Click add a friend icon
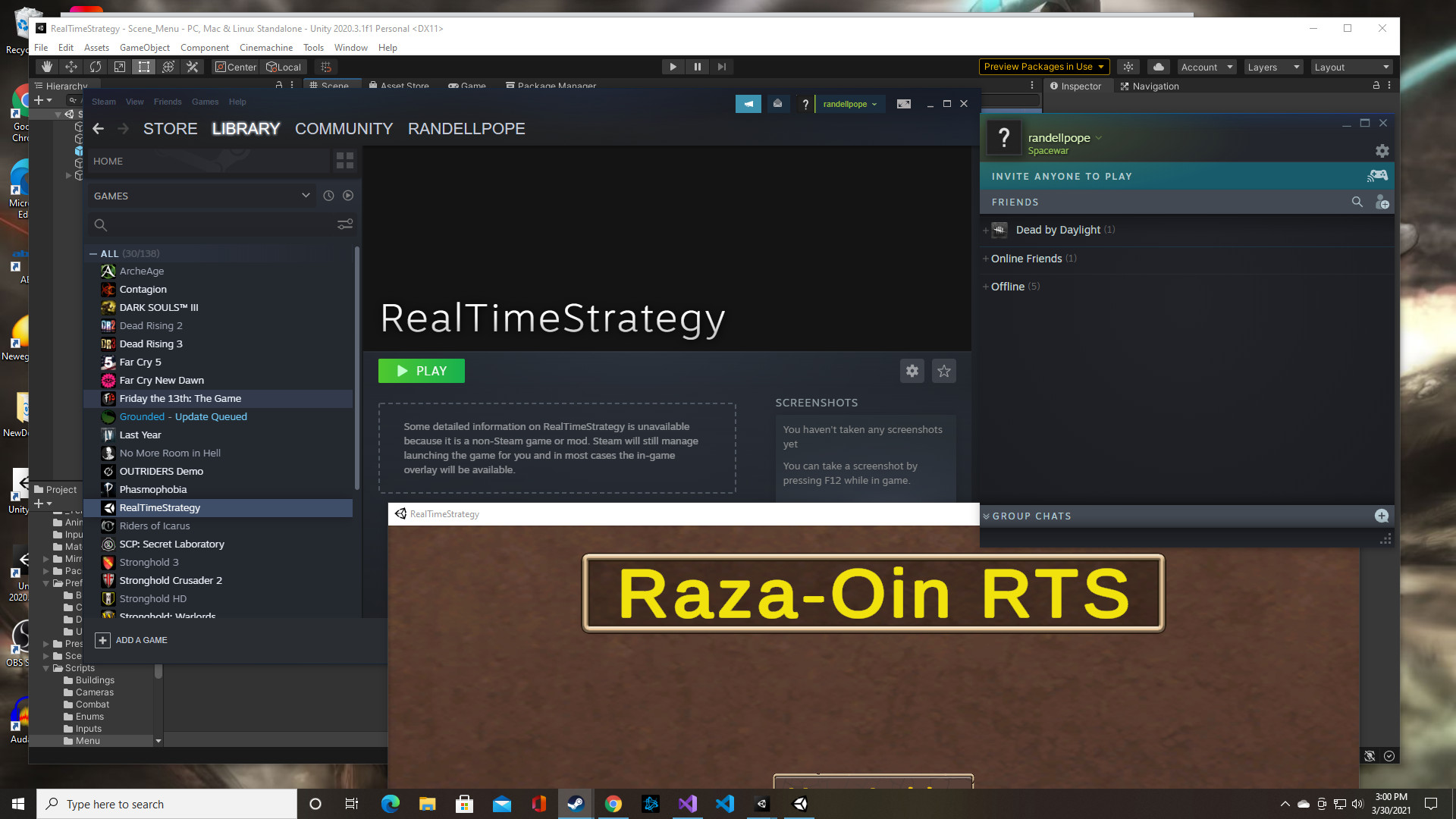The width and height of the screenshot is (1456, 819). pos(1382,202)
